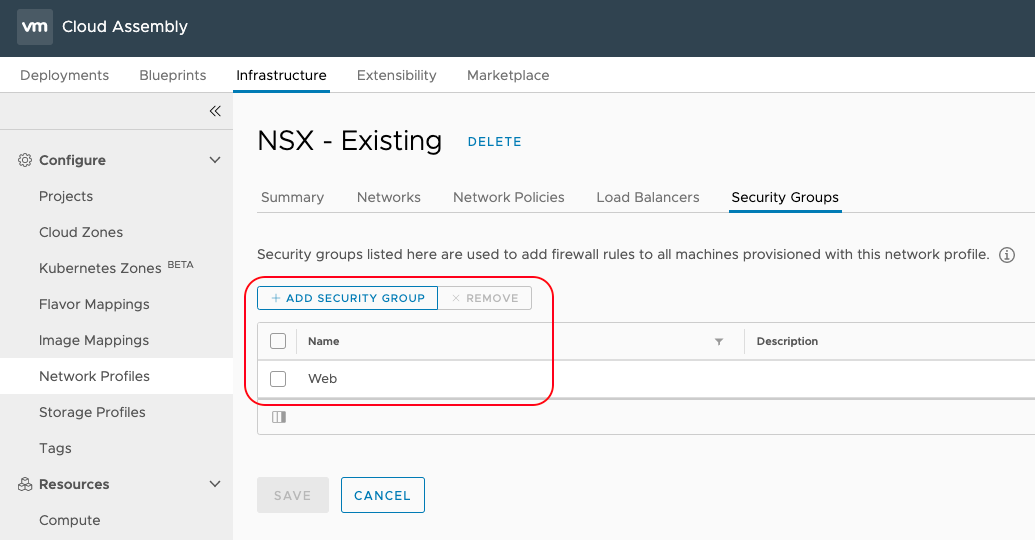Image resolution: width=1035 pixels, height=540 pixels.
Task: Open Tags in the sidebar
Action: coord(55,448)
